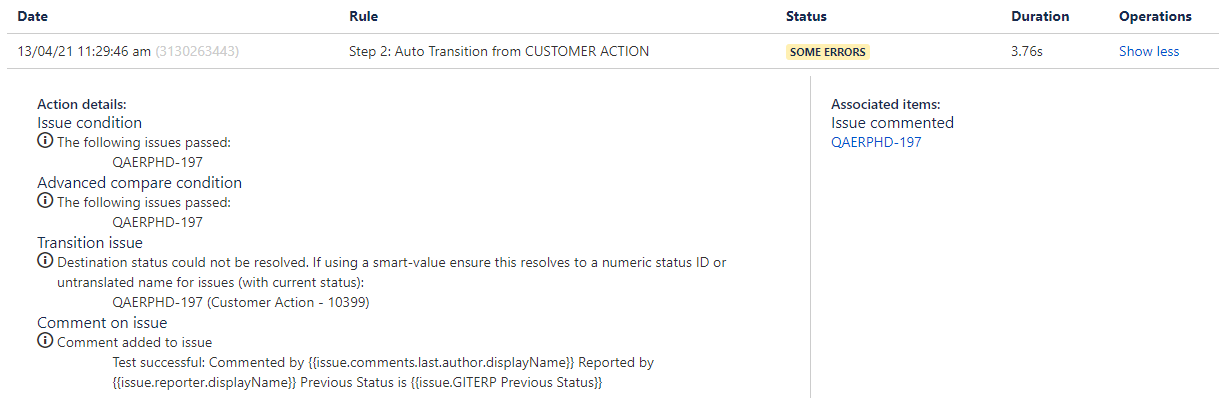
Task: Click the 3.76s duration value
Action: tap(1027, 51)
